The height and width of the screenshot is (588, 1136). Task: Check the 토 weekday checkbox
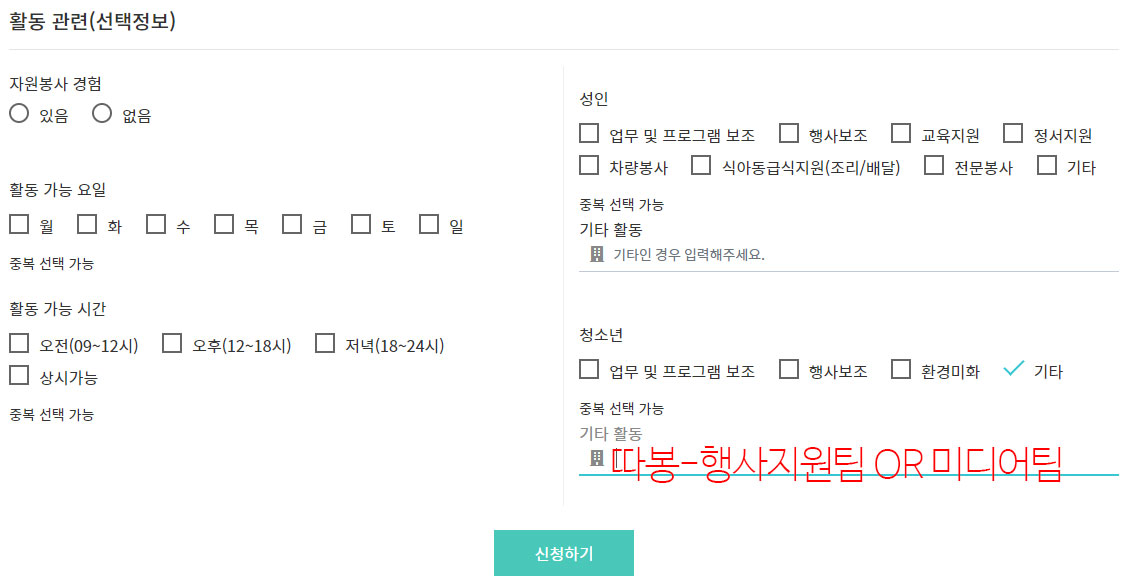tap(361, 224)
